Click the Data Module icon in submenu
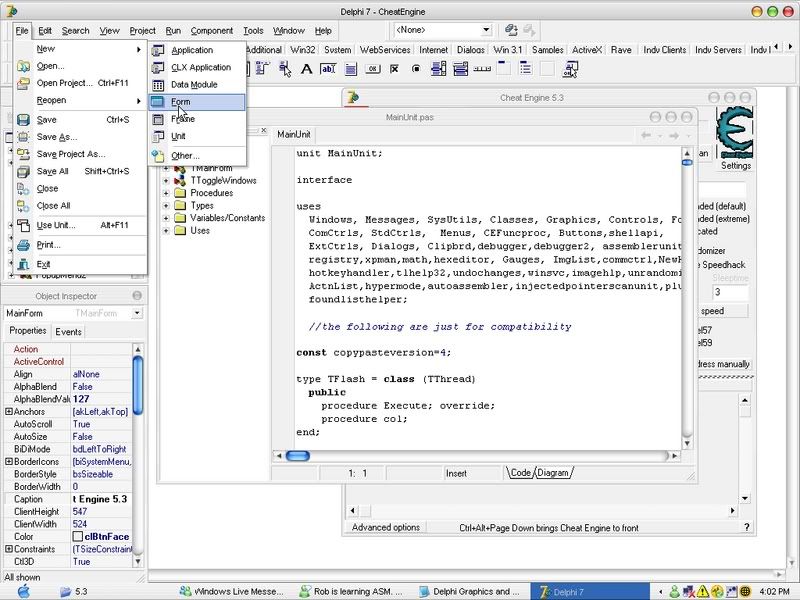Image resolution: width=800 pixels, height=600 pixels. (x=159, y=85)
